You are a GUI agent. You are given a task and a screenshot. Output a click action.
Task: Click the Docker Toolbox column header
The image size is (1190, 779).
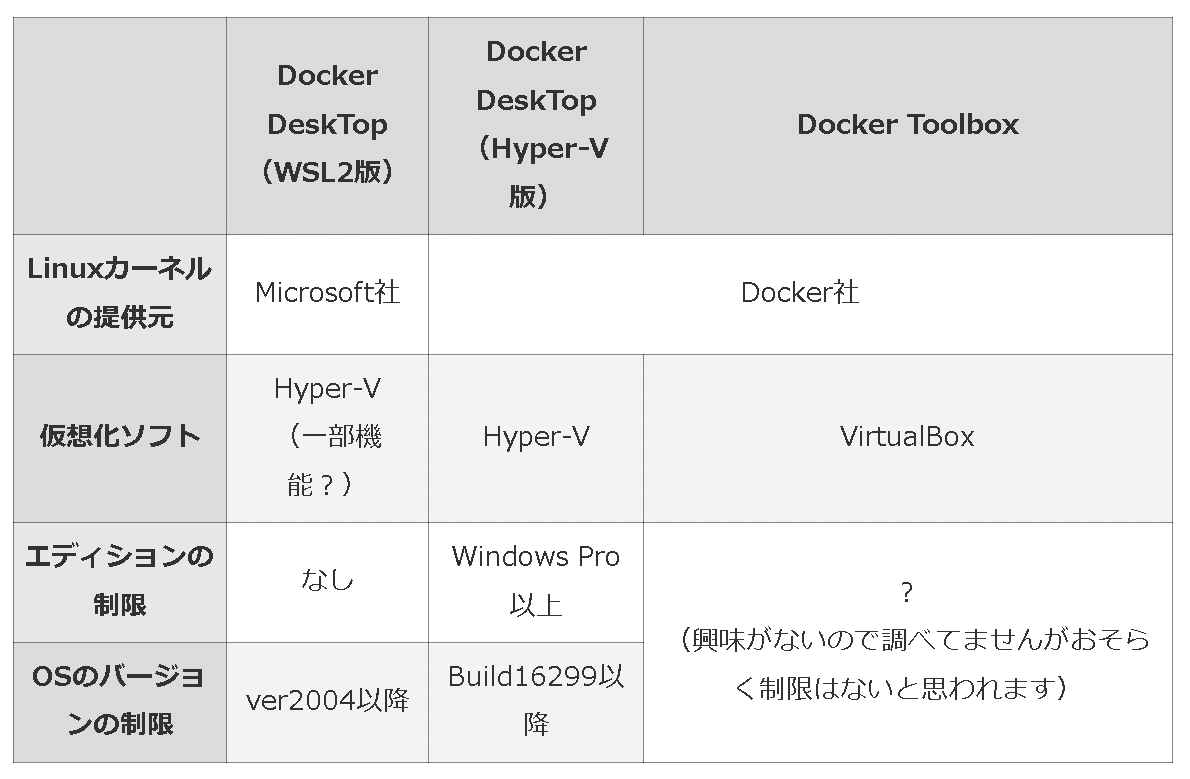click(908, 125)
